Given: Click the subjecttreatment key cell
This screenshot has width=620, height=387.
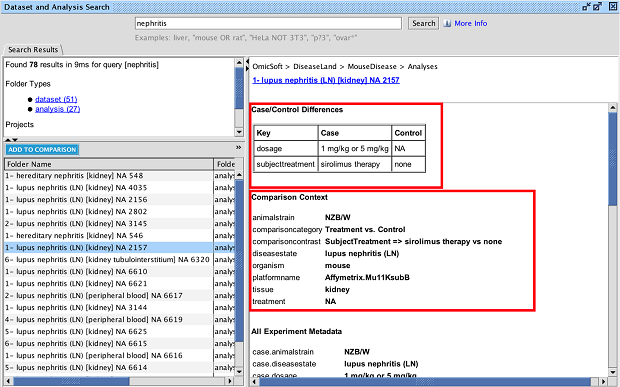Looking at the screenshot, I should point(286,164).
